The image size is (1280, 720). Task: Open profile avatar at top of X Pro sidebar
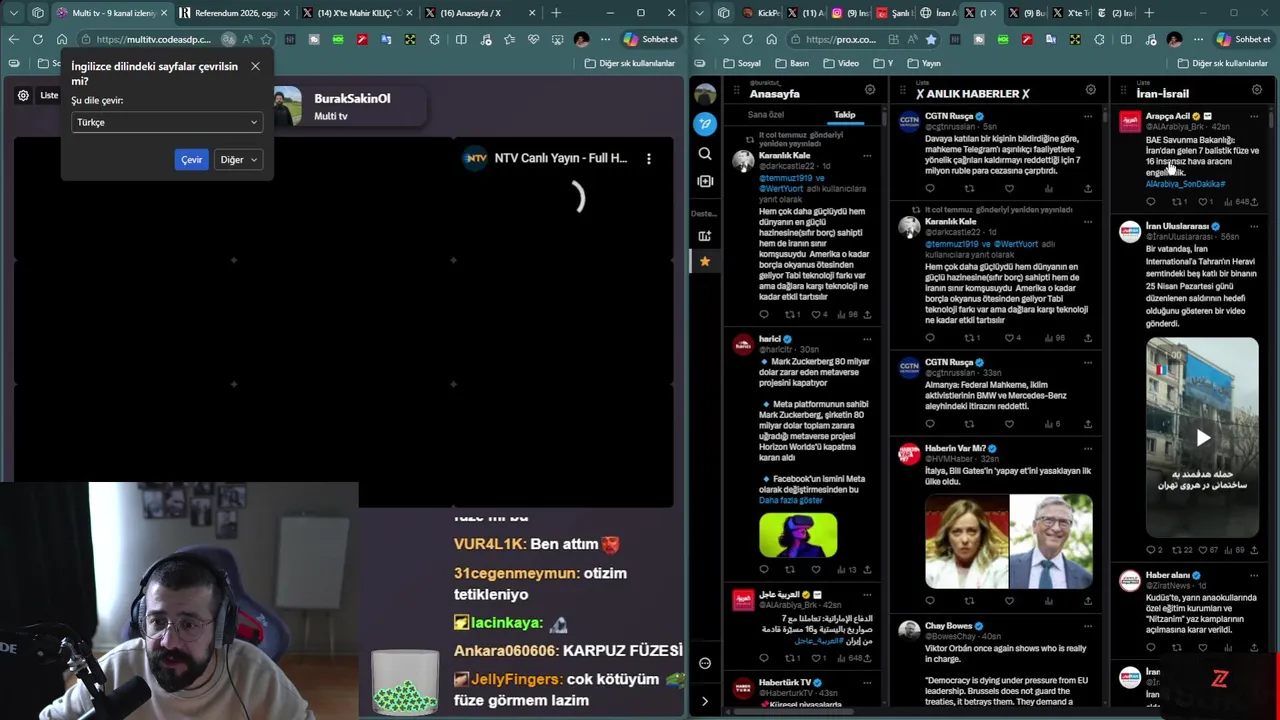coord(705,94)
